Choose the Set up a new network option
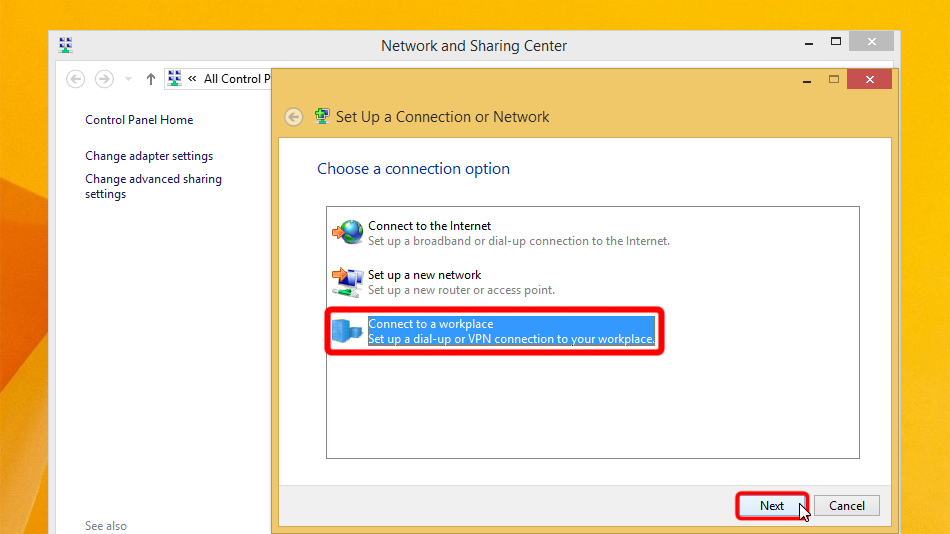The width and height of the screenshot is (950, 534). coord(424,275)
